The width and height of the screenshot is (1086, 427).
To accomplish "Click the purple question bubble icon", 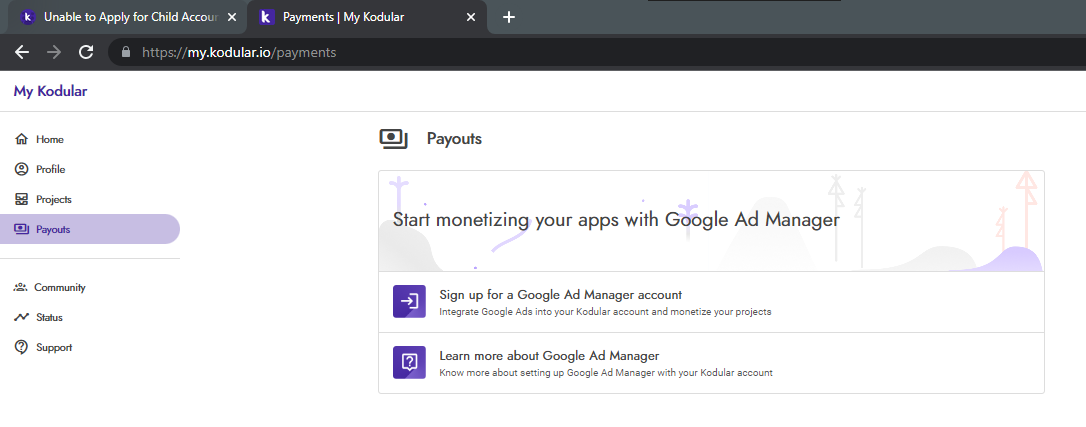I will click(x=409, y=362).
